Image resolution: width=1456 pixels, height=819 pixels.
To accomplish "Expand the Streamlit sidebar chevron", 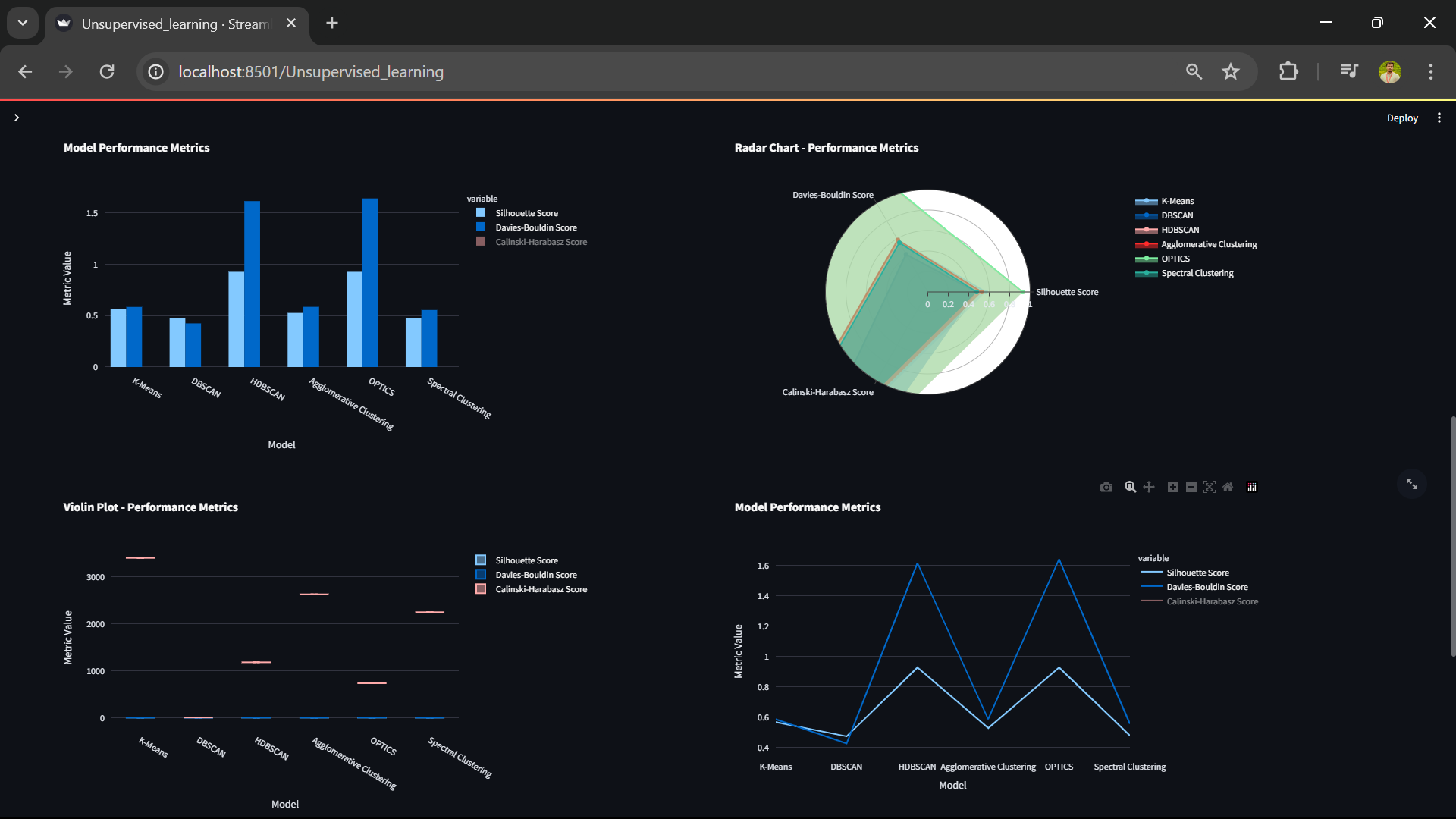I will pyautogui.click(x=17, y=118).
